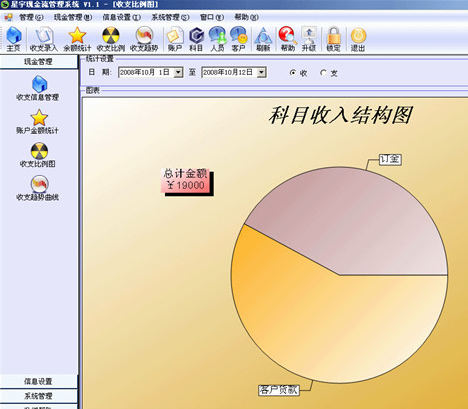Click the 锁定 padlock toolbar icon
Viewport: 468px width, 409px height.
coord(333,39)
